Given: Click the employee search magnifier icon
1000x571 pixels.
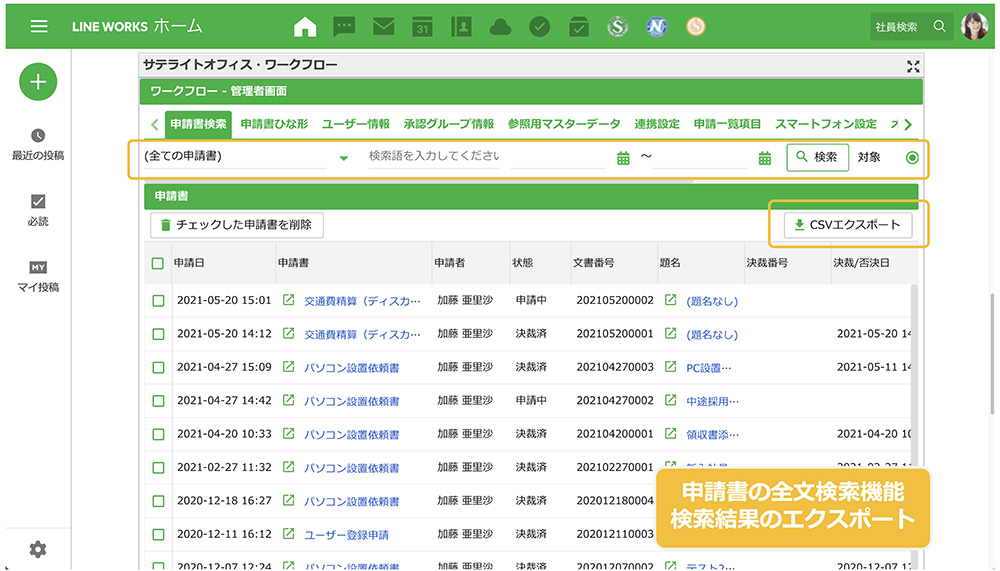Looking at the screenshot, I should tap(939, 26).
